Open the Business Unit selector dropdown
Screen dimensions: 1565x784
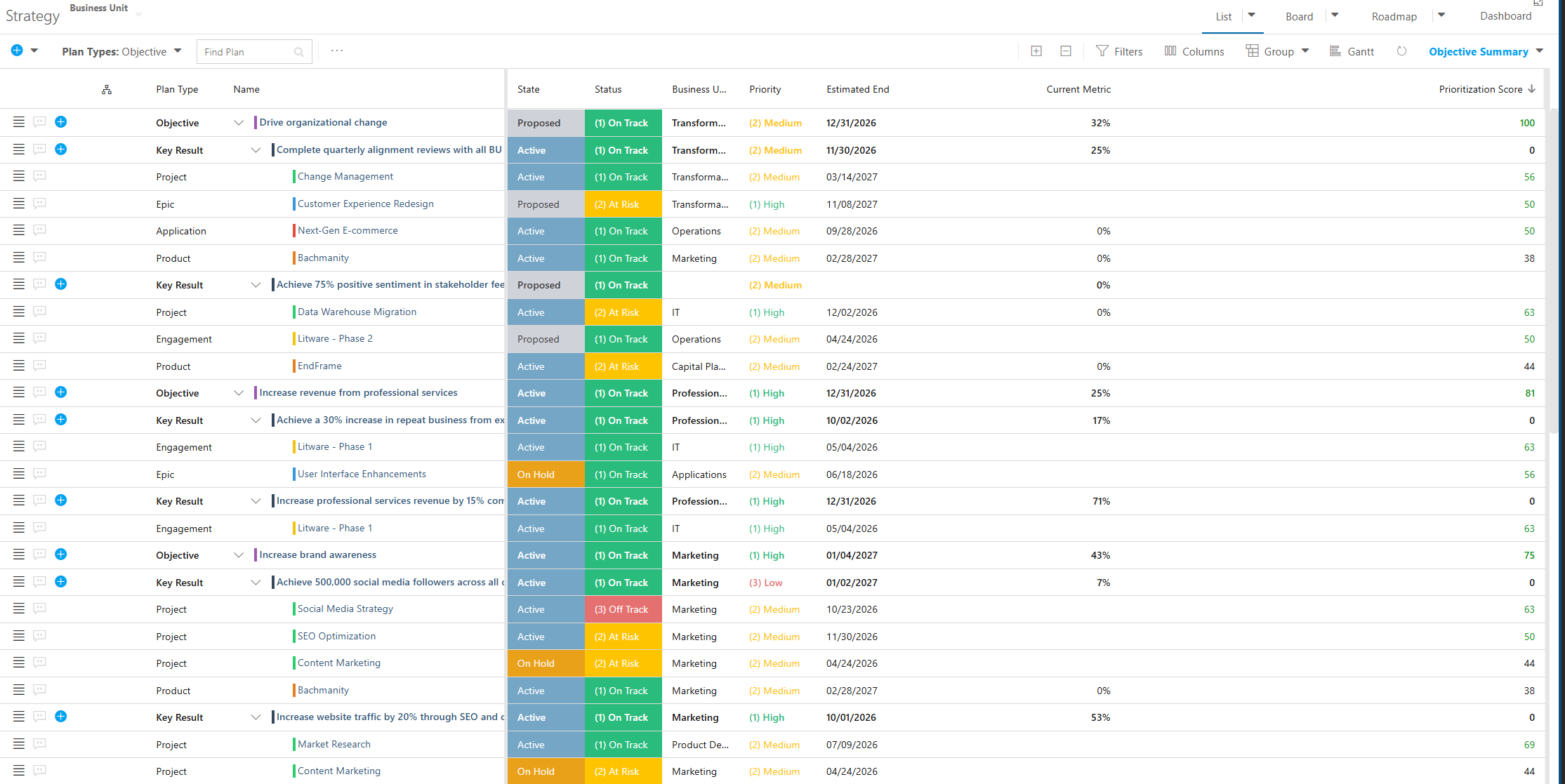coord(138,14)
